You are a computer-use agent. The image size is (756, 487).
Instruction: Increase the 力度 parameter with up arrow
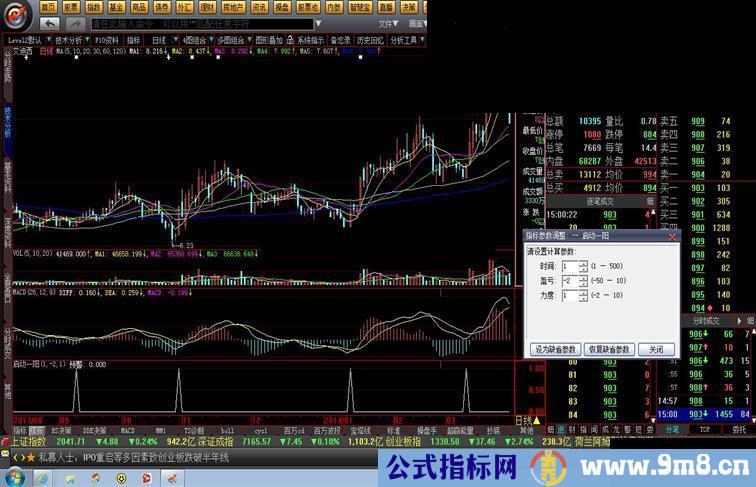pos(582,293)
